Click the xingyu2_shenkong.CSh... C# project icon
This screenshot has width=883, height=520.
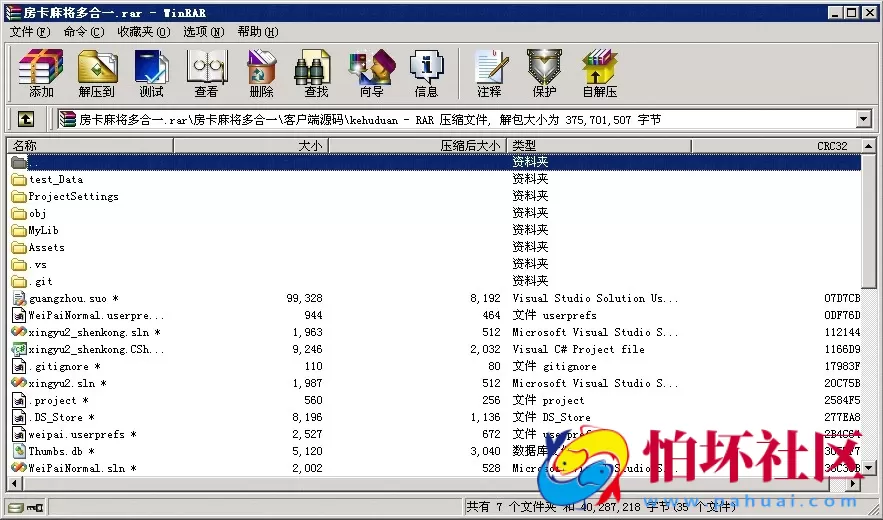(x=19, y=349)
